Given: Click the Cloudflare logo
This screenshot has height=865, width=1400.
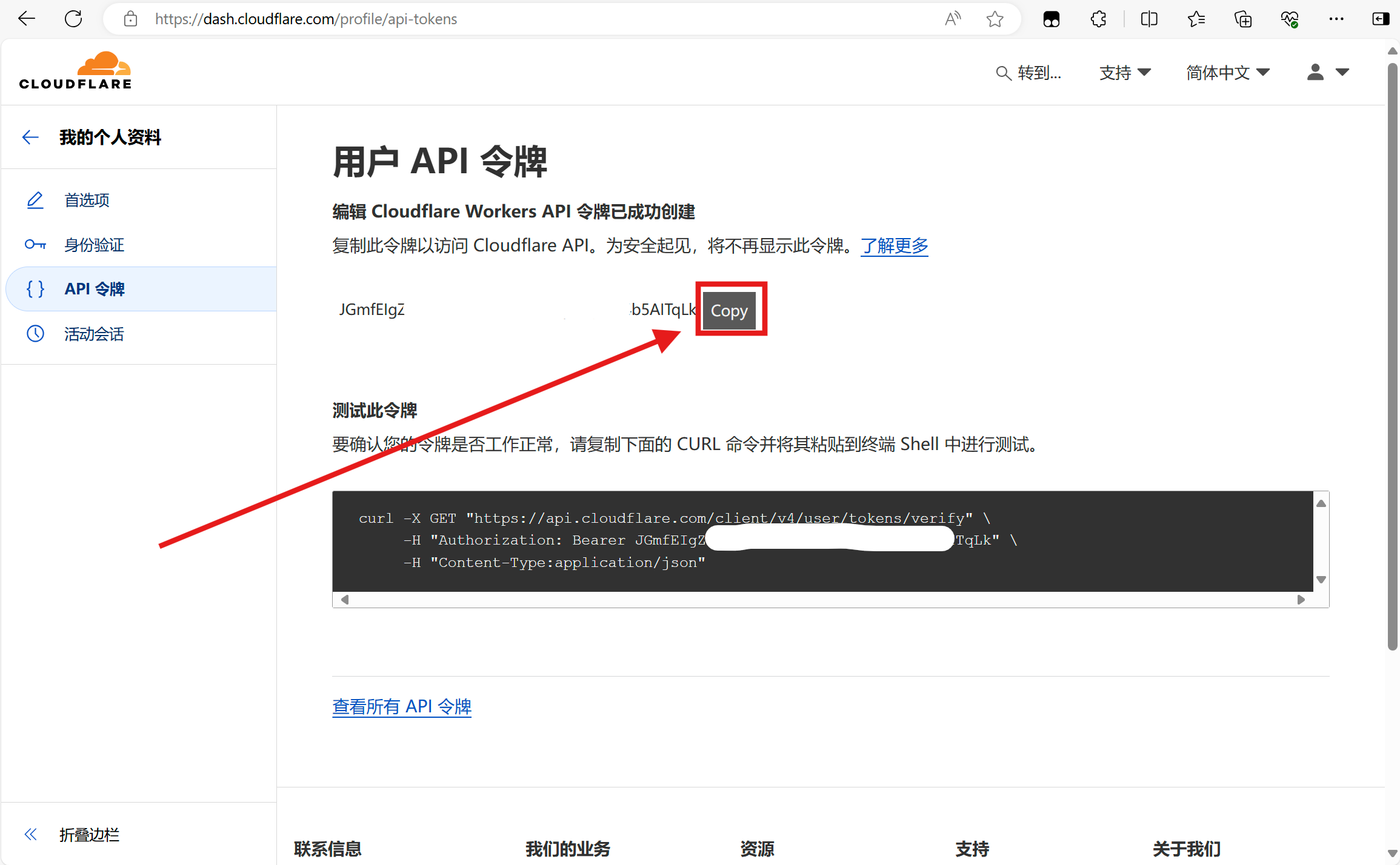Looking at the screenshot, I should point(75,71).
